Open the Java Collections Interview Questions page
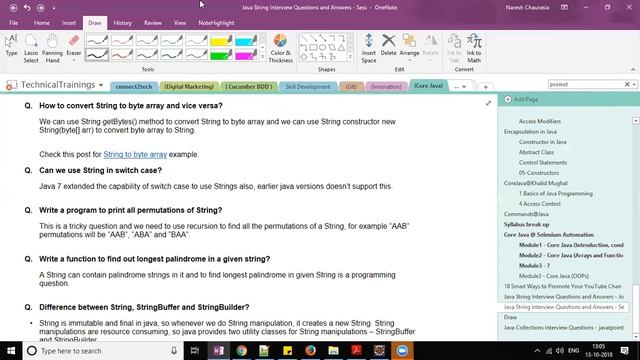 point(564,327)
